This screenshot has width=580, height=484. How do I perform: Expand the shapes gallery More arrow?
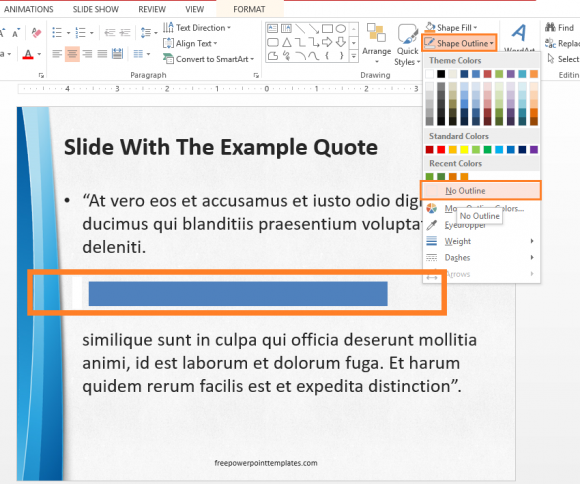tap(354, 56)
